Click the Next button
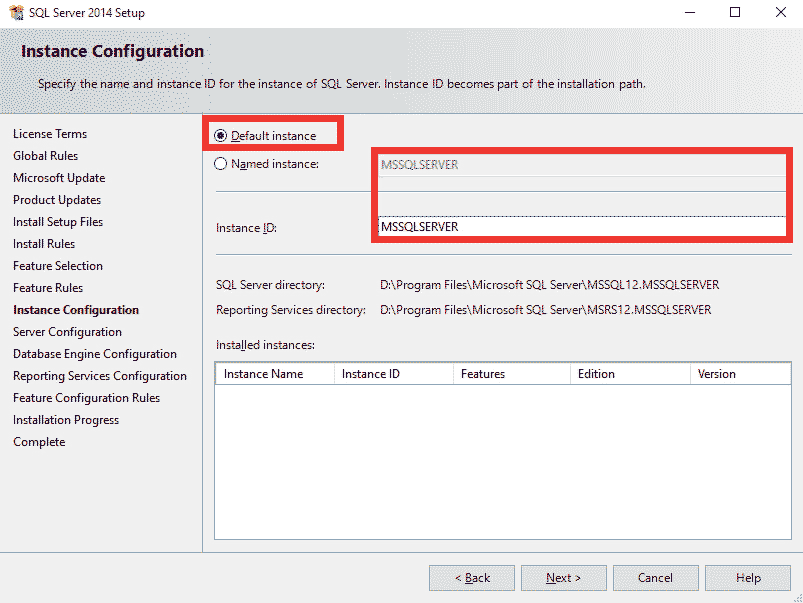 (x=563, y=577)
